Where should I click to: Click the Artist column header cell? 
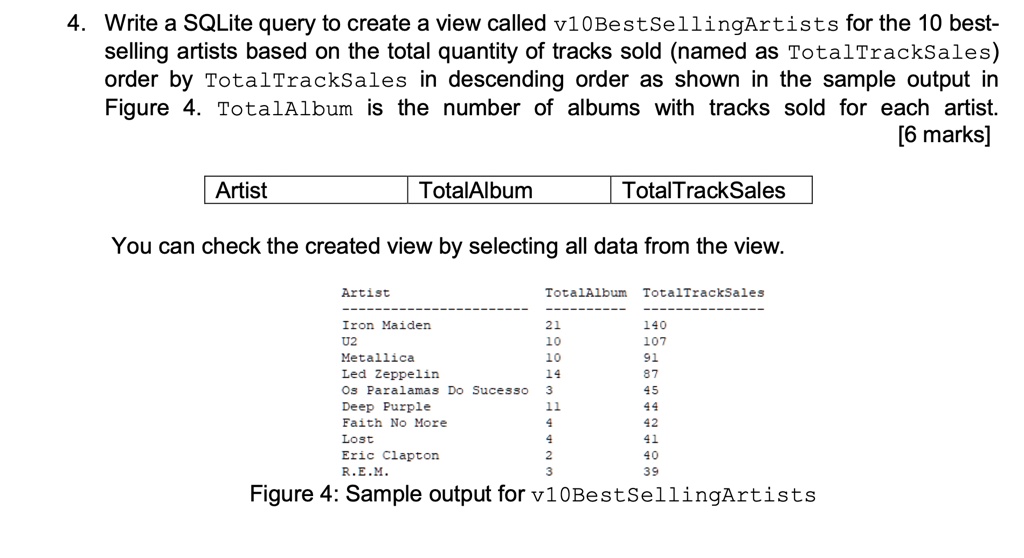coord(306,190)
